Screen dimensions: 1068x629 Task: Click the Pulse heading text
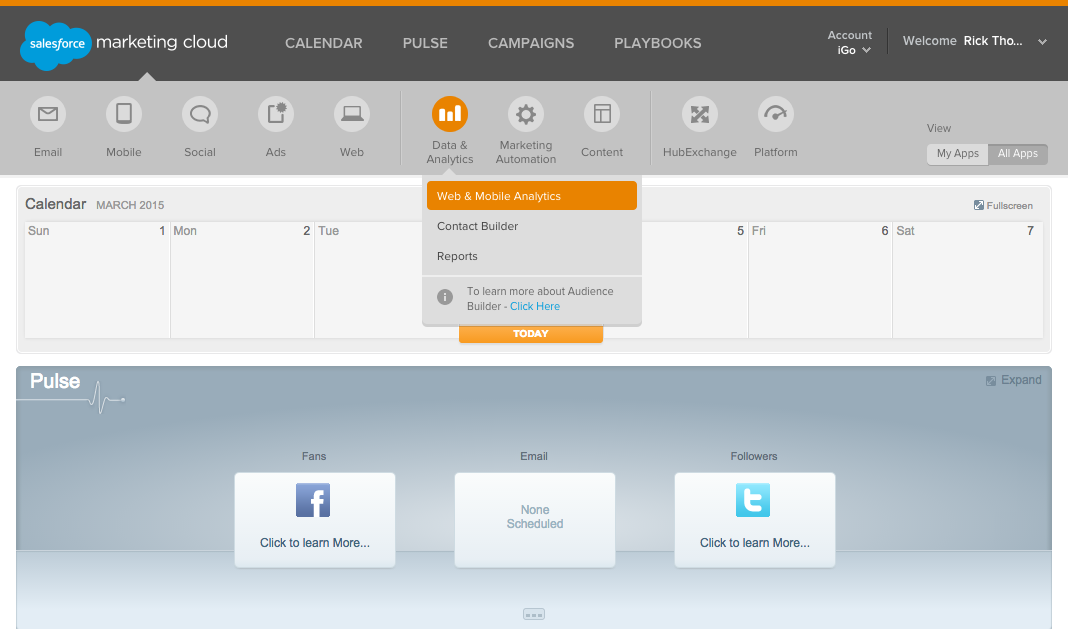click(x=55, y=381)
